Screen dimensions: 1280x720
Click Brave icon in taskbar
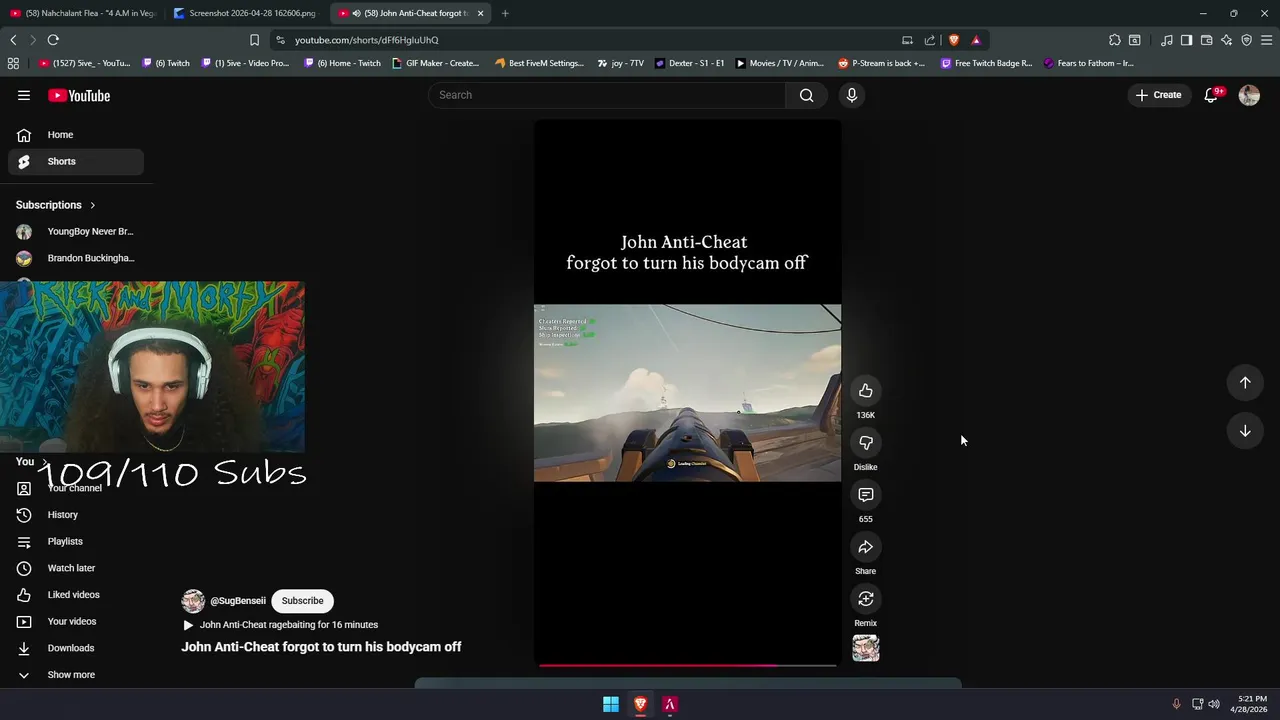pyautogui.click(x=641, y=704)
